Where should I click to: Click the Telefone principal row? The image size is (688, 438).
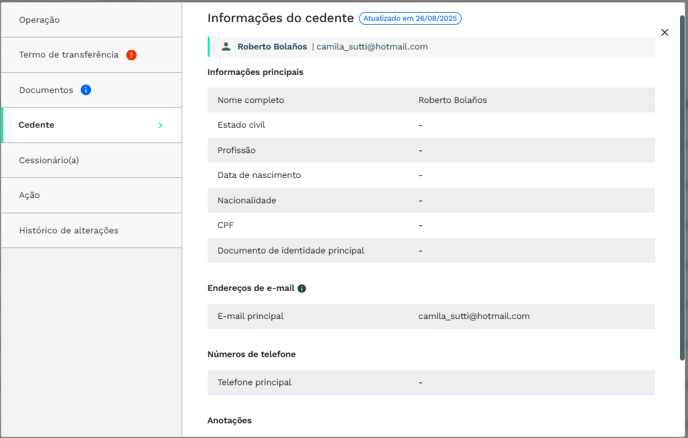point(431,382)
